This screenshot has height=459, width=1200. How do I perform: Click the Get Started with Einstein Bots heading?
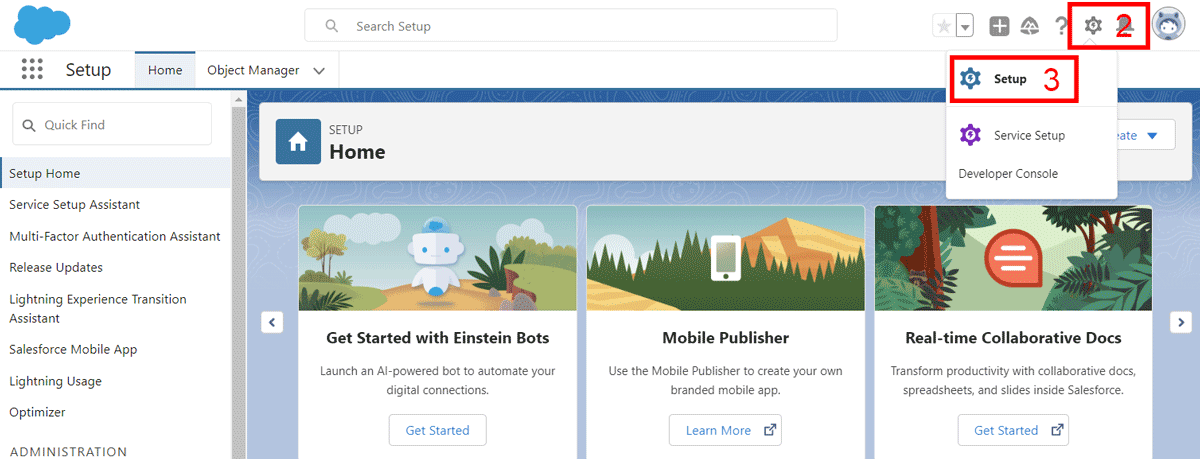438,338
